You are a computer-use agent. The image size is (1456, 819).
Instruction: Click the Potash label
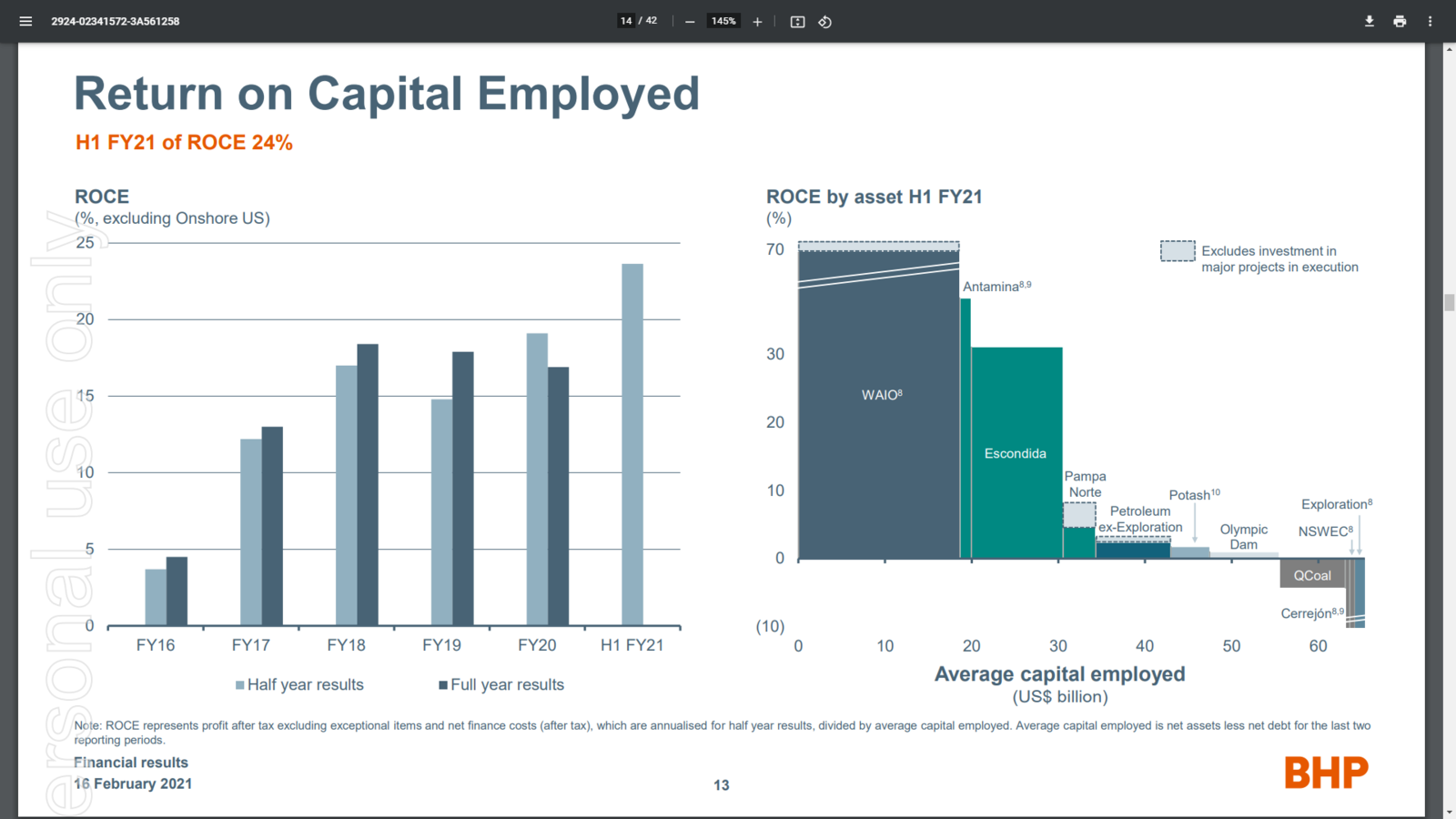[1195, 494]
